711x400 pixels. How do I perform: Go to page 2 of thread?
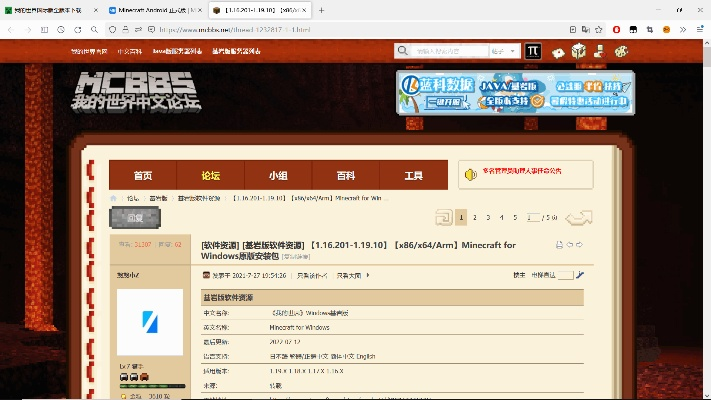(474, 217)
